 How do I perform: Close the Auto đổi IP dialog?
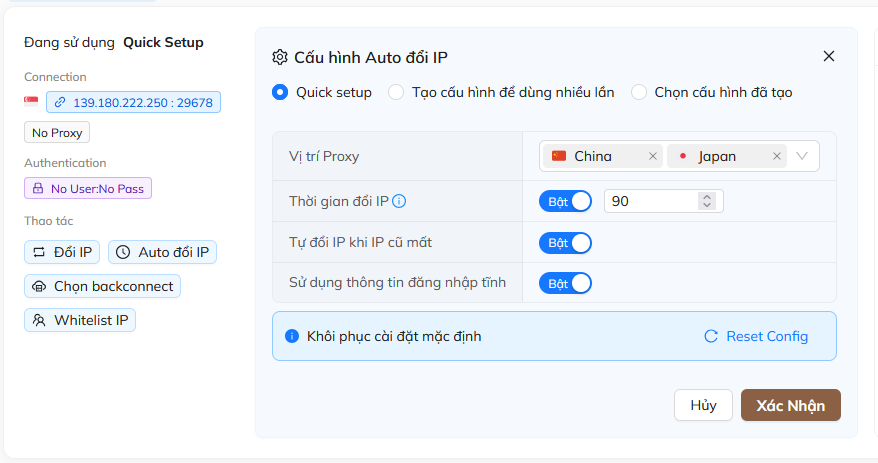point(828,56)
